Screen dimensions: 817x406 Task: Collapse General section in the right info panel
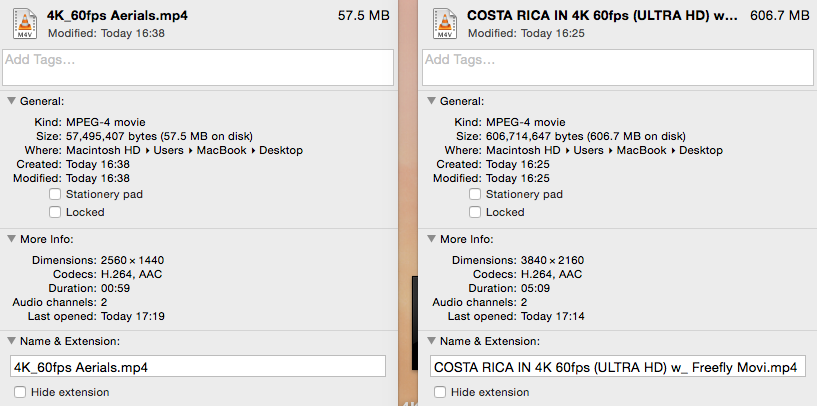[x=431, y=101]
